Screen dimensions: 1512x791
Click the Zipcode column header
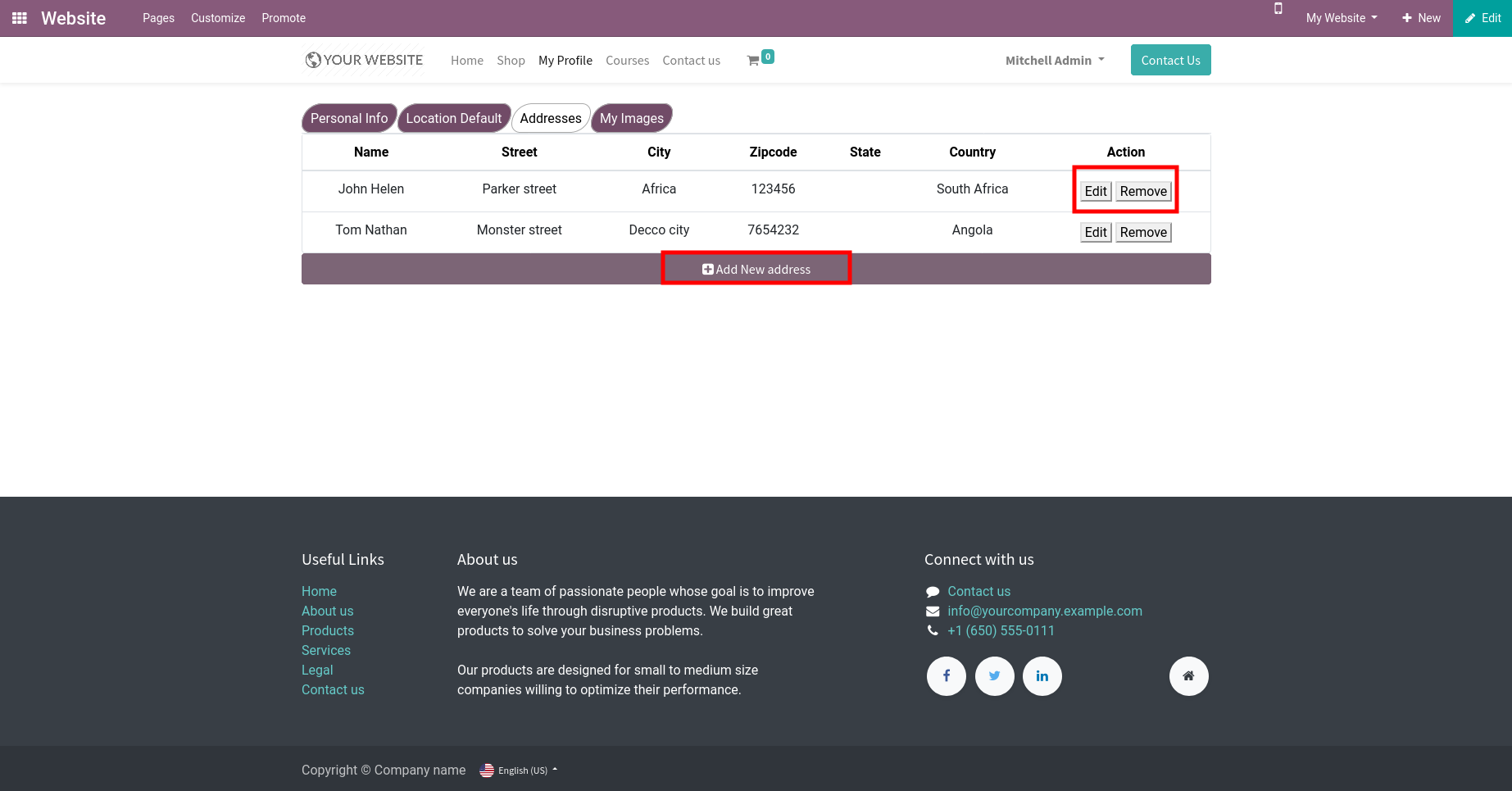click(774, 152)
